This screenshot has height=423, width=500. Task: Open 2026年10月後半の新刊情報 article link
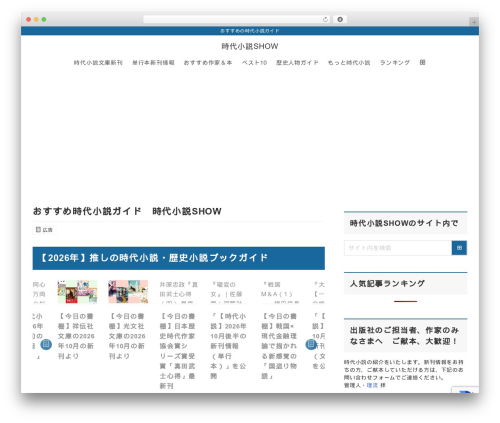[x=229, y=346]
